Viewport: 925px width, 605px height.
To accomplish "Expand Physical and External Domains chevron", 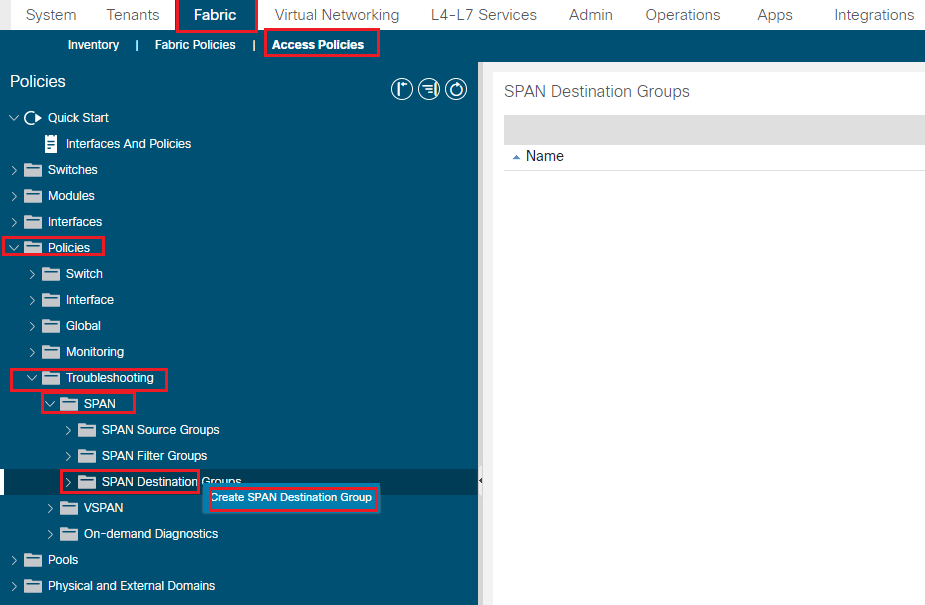I will pos(14,586).
